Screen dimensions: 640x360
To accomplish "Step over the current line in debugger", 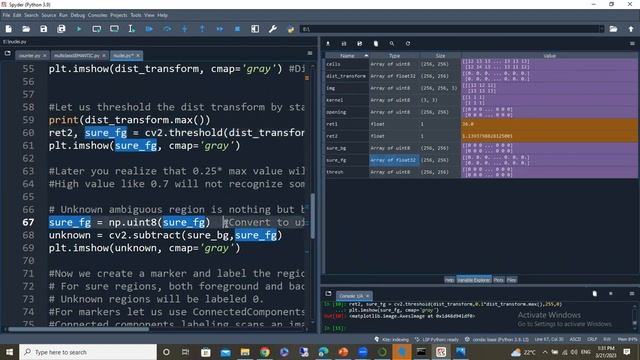I will coord(167,29).
